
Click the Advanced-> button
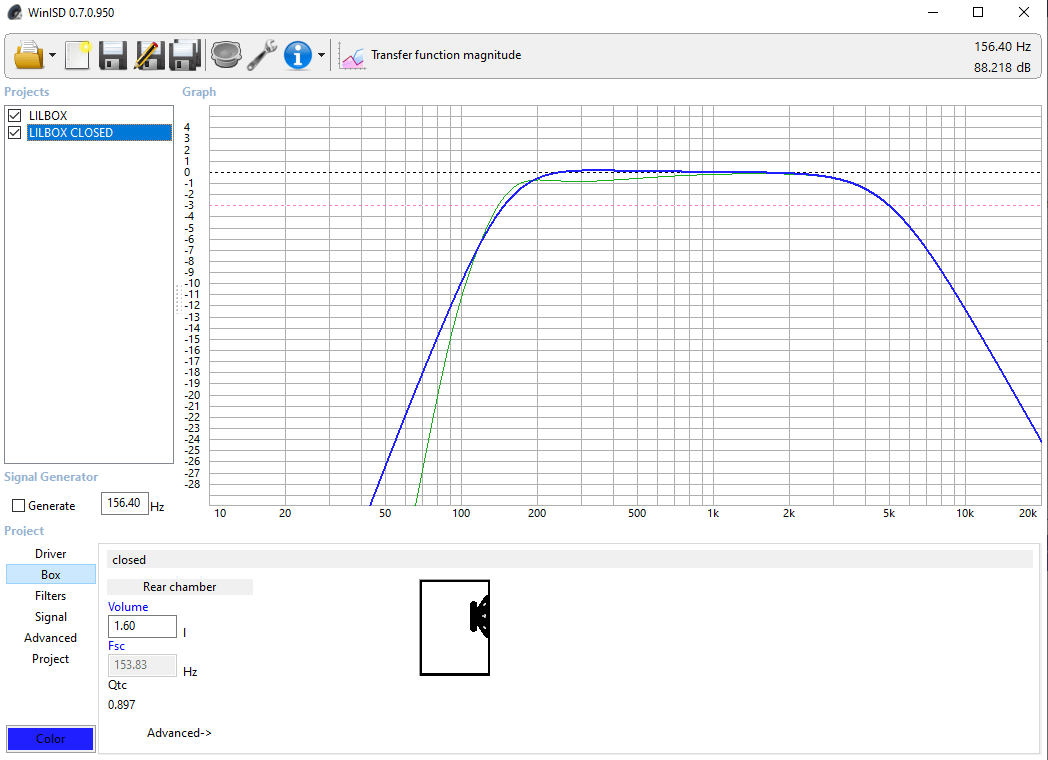point(179,733)
